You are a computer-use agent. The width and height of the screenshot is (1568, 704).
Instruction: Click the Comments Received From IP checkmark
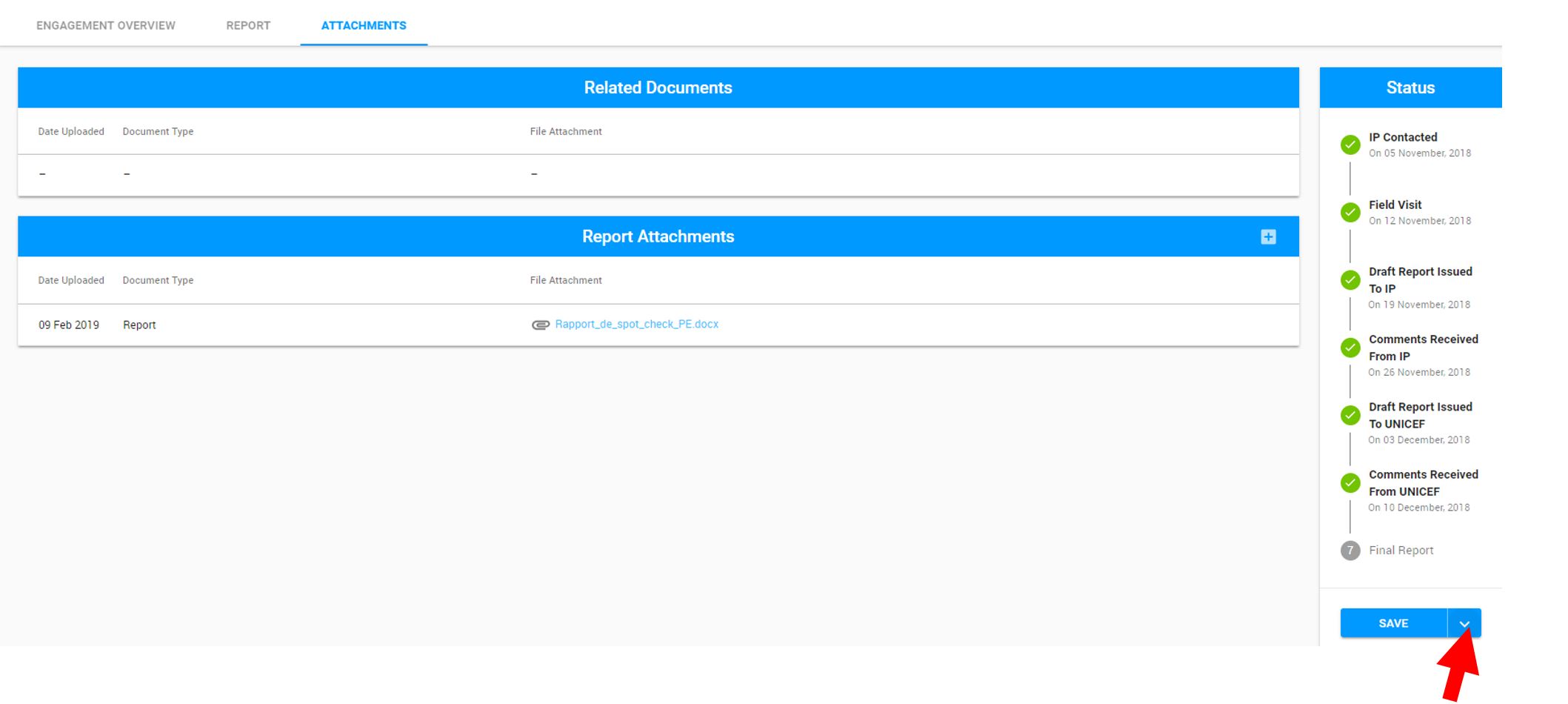point(1350,348)
